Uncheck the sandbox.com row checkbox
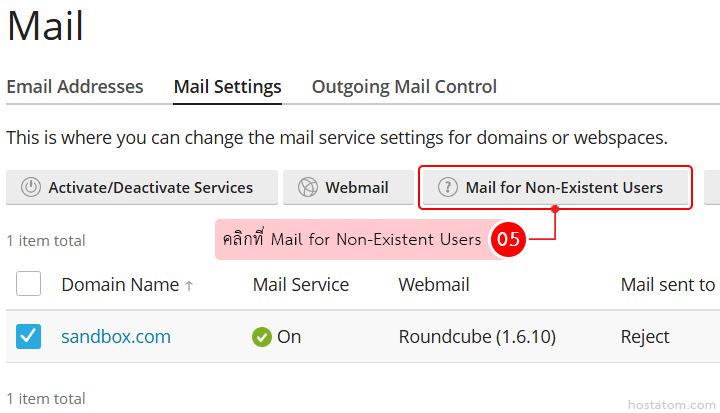Image resolution: width=720 pixels, height=413 pixels. (x=29, y=337)
